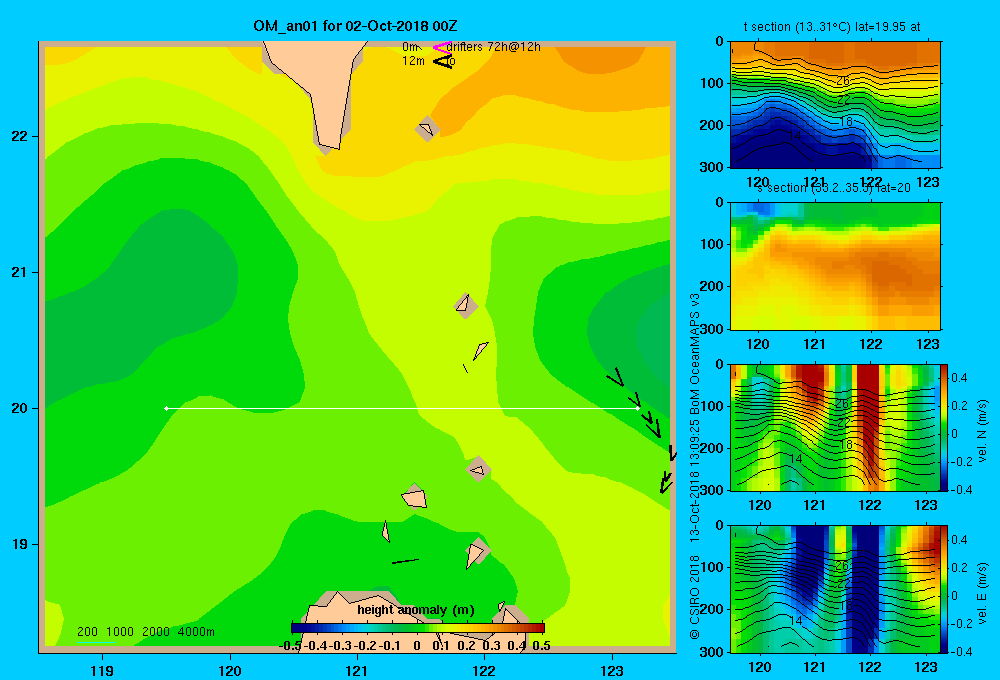
Task: Click the 'vel. E (m/s)' colorbar label
Action: [982, 592]
